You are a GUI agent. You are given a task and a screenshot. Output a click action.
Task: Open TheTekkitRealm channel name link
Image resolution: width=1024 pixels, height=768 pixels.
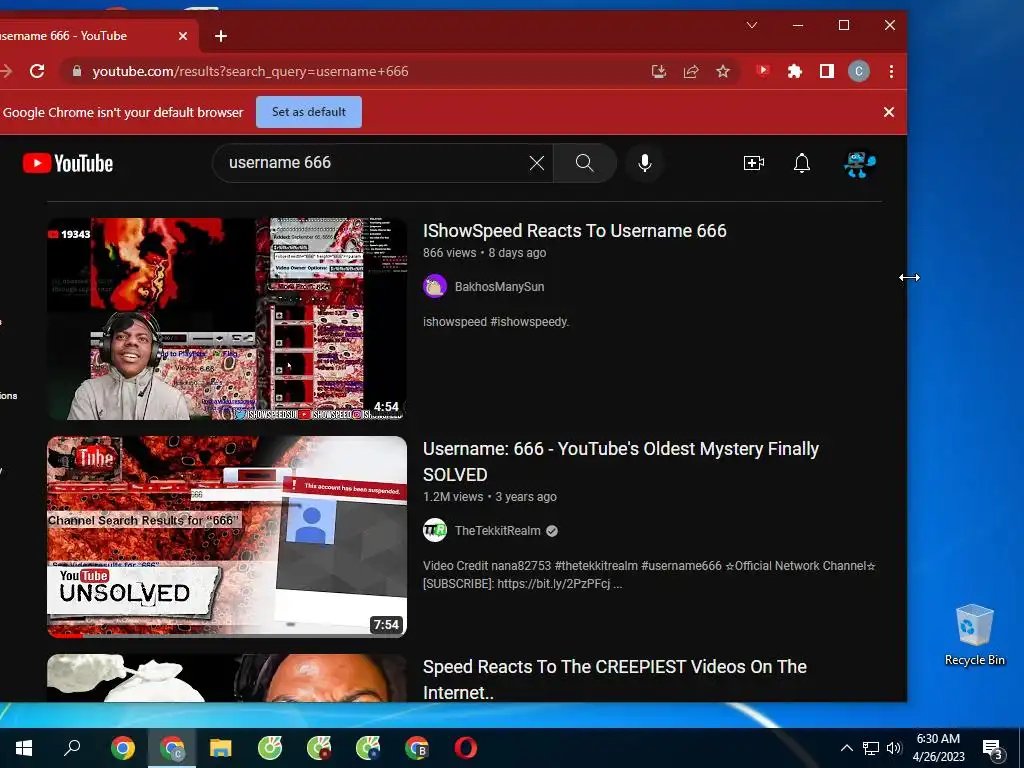[x=498, y=531]
